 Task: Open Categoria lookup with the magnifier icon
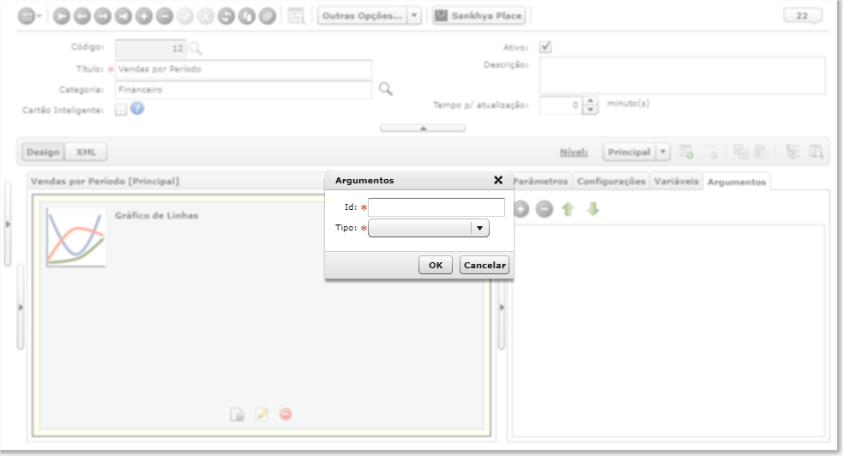385,89
